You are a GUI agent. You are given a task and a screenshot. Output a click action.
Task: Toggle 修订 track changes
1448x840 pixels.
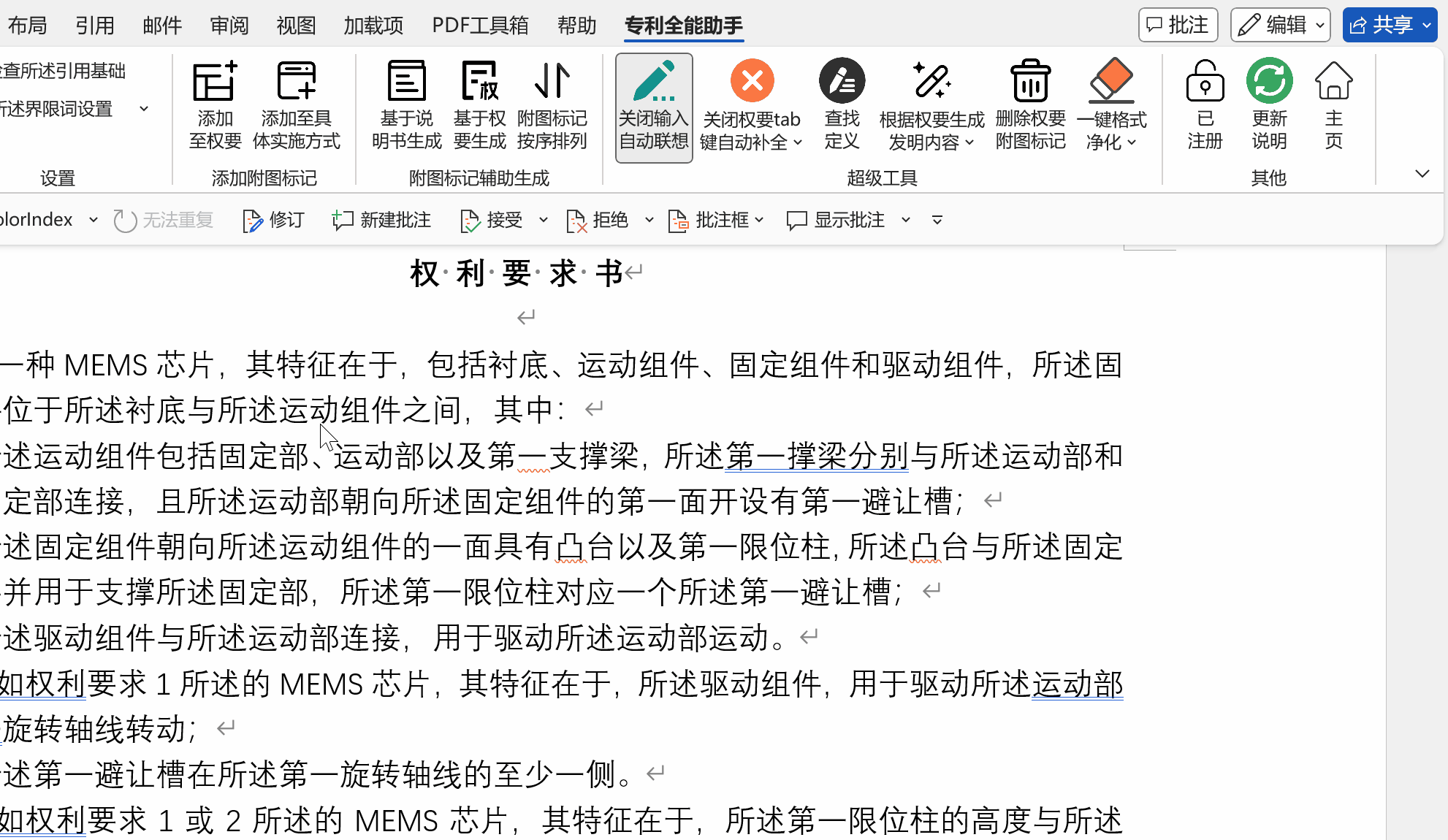coord(273,221)
